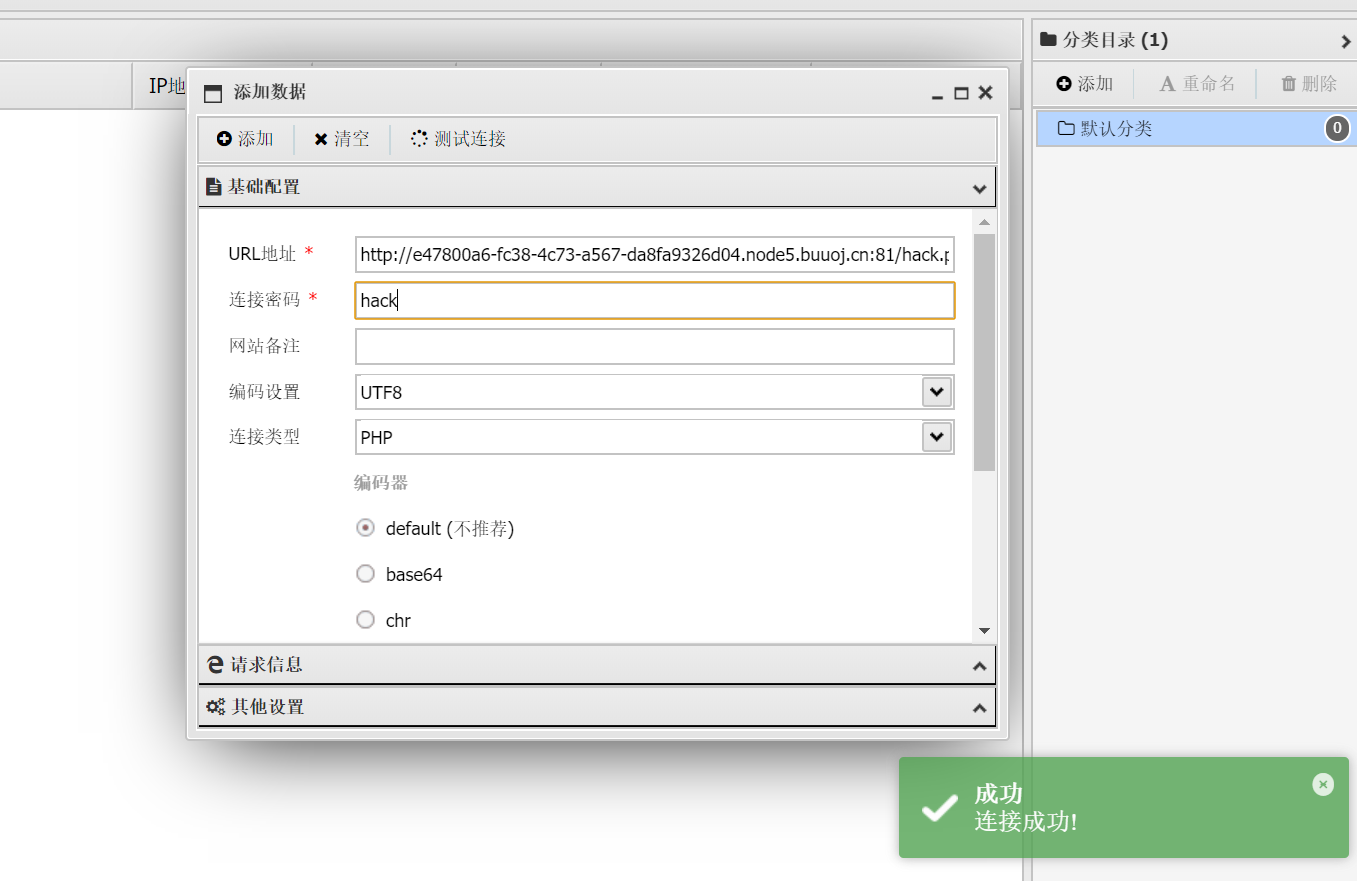Click 重命名 in the category panel

(1197, 84)
